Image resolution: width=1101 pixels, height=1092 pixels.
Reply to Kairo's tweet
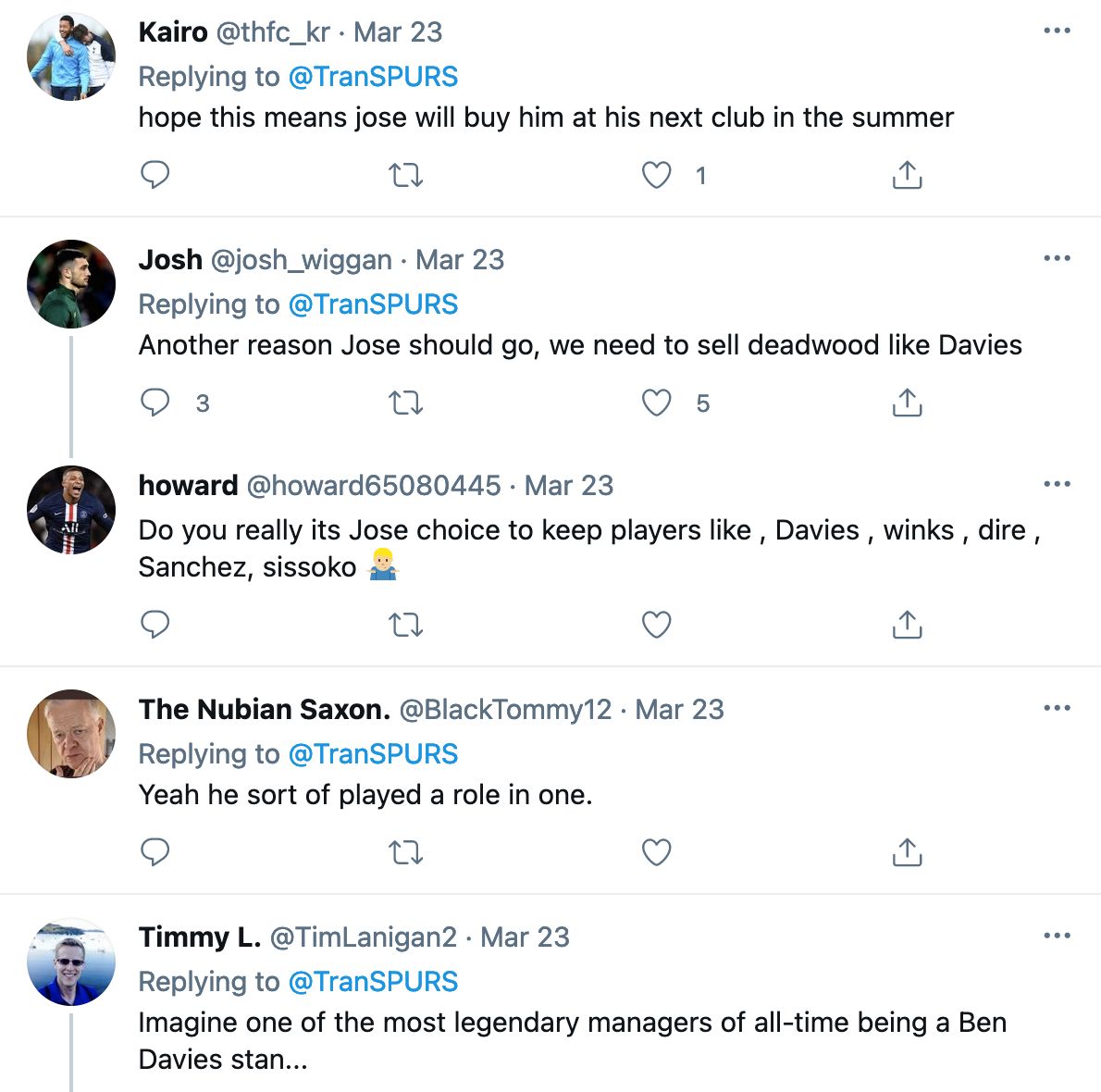[x=155, y=175]
